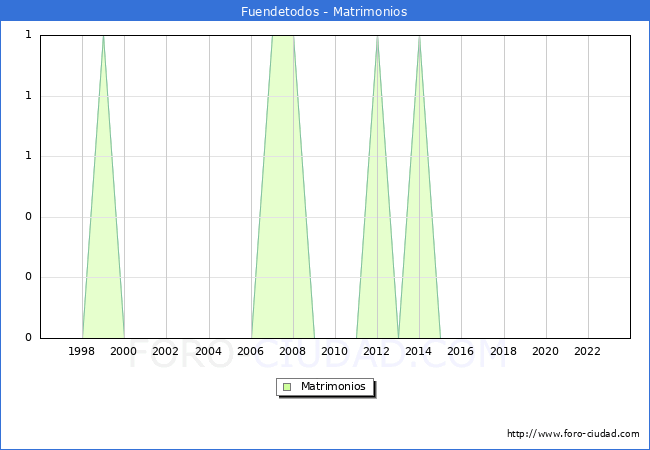
Task: Click the Matrimonios legend label text
Action: pos(334,387)
